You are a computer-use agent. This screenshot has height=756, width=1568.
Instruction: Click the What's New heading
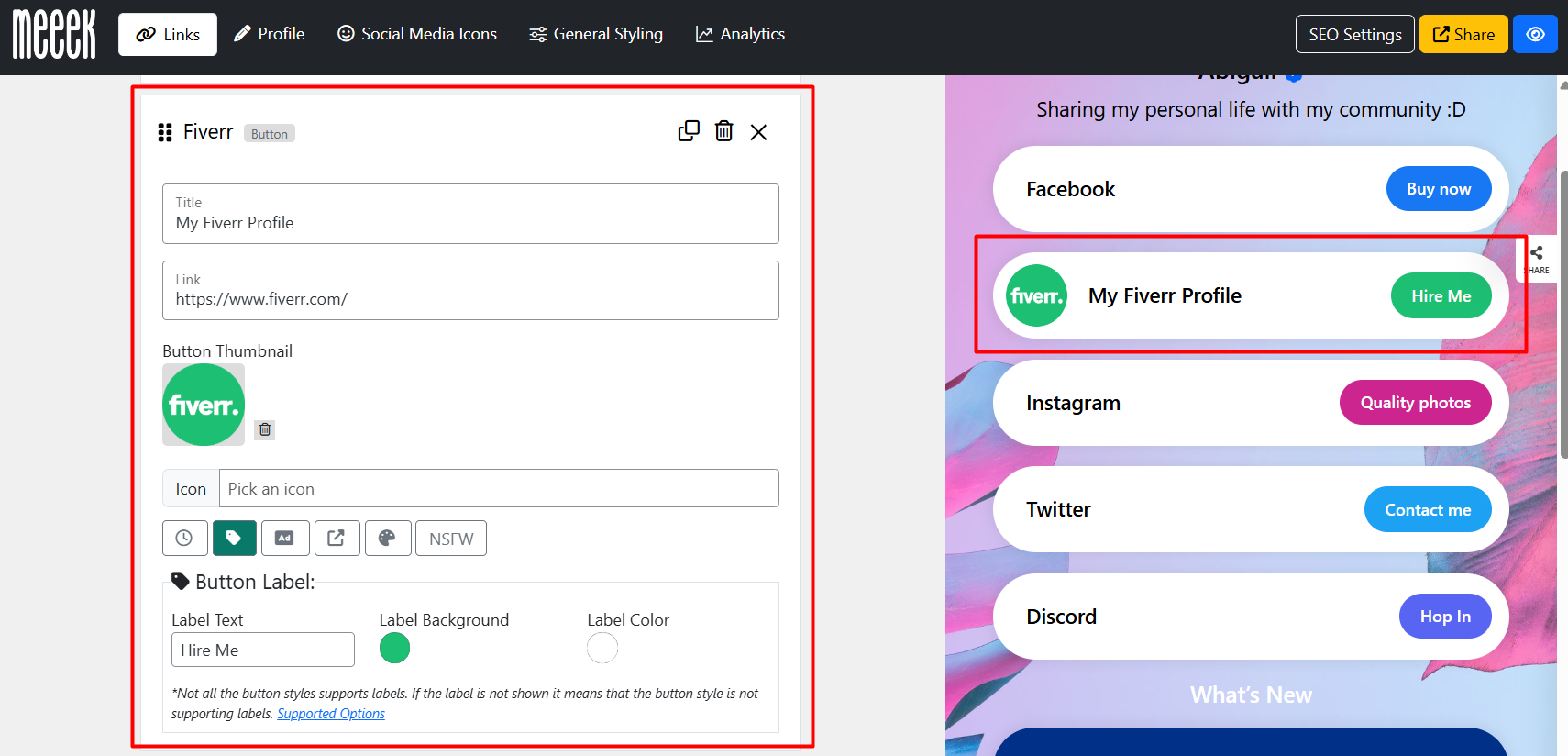point(1251,695)
